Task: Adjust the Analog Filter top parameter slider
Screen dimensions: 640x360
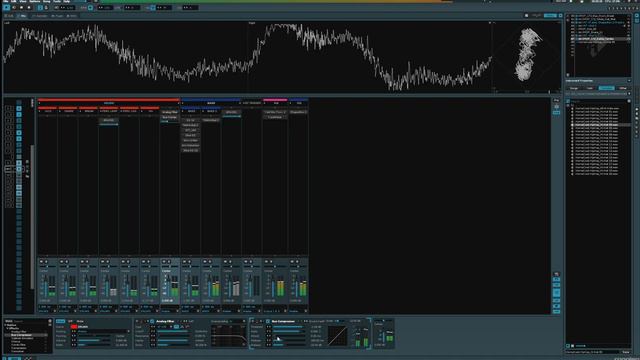Action: (173, 331)
